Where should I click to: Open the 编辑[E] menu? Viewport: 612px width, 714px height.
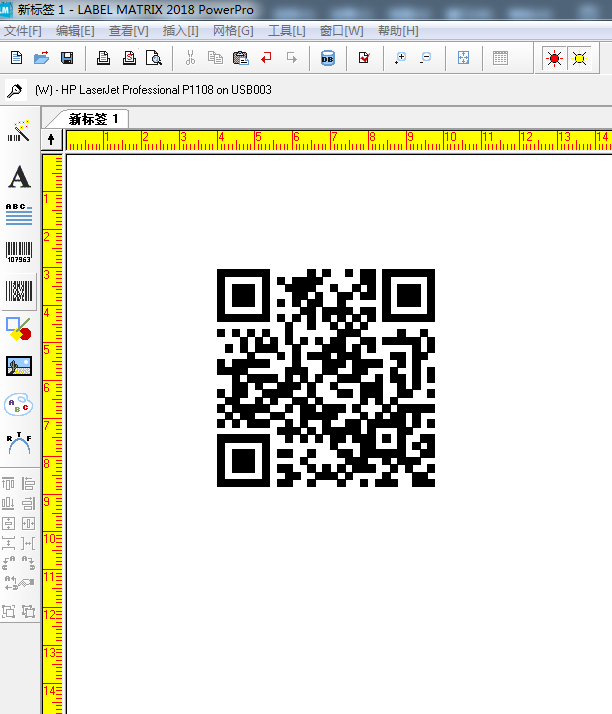(75, 31)
